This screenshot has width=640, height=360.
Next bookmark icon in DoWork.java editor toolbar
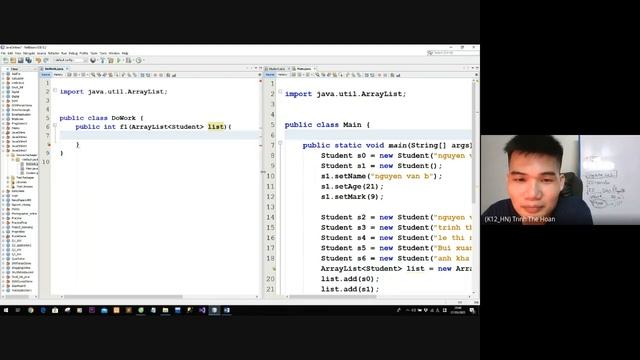(129, 75)
